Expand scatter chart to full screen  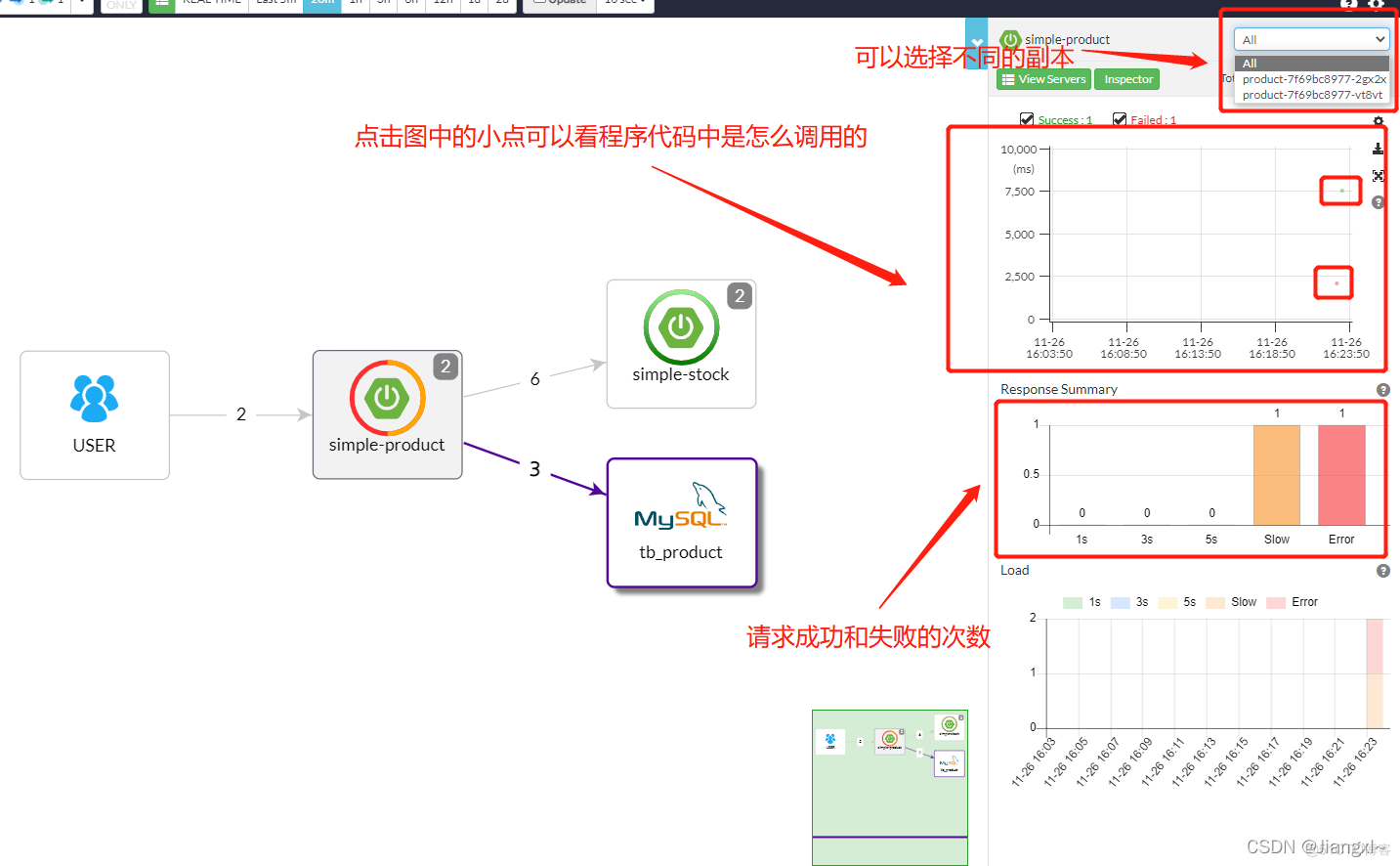pyautogui.click(x=1378, y=176)
